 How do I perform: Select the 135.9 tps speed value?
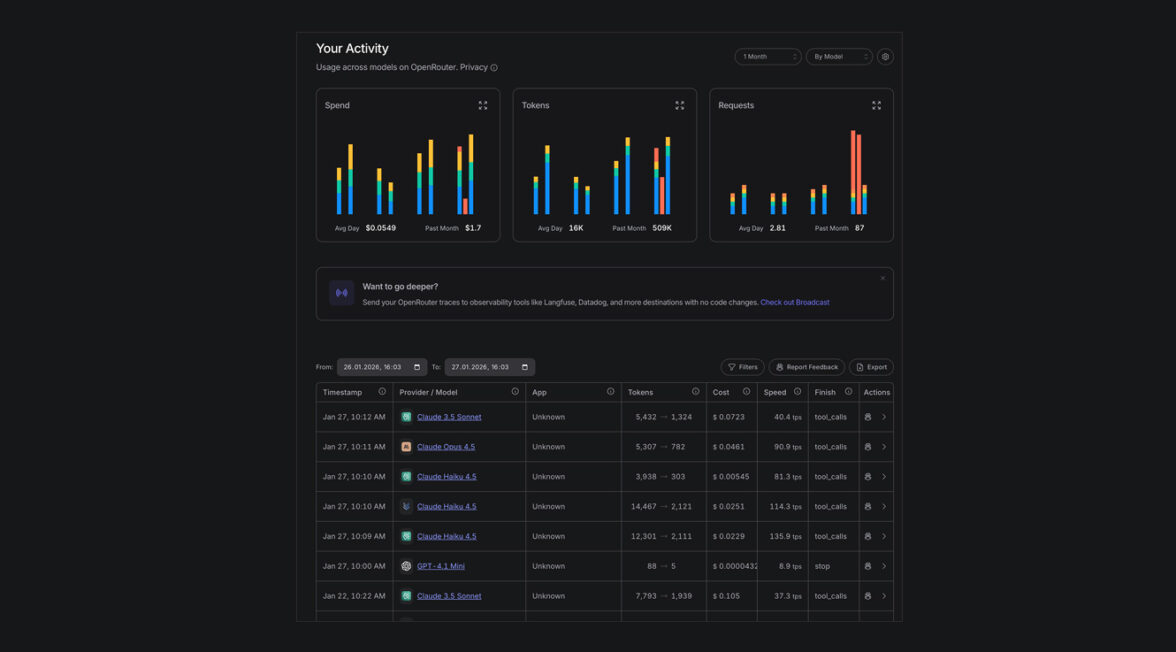tap(785, 536)
